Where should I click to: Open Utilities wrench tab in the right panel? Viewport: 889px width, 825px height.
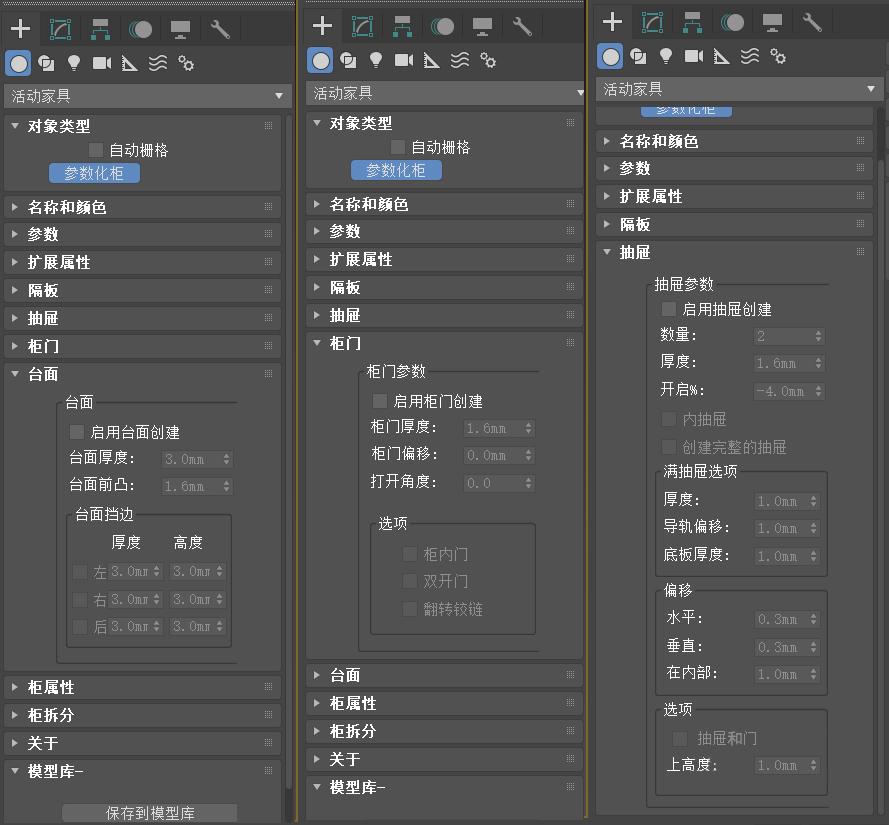(x=812, y=21)
